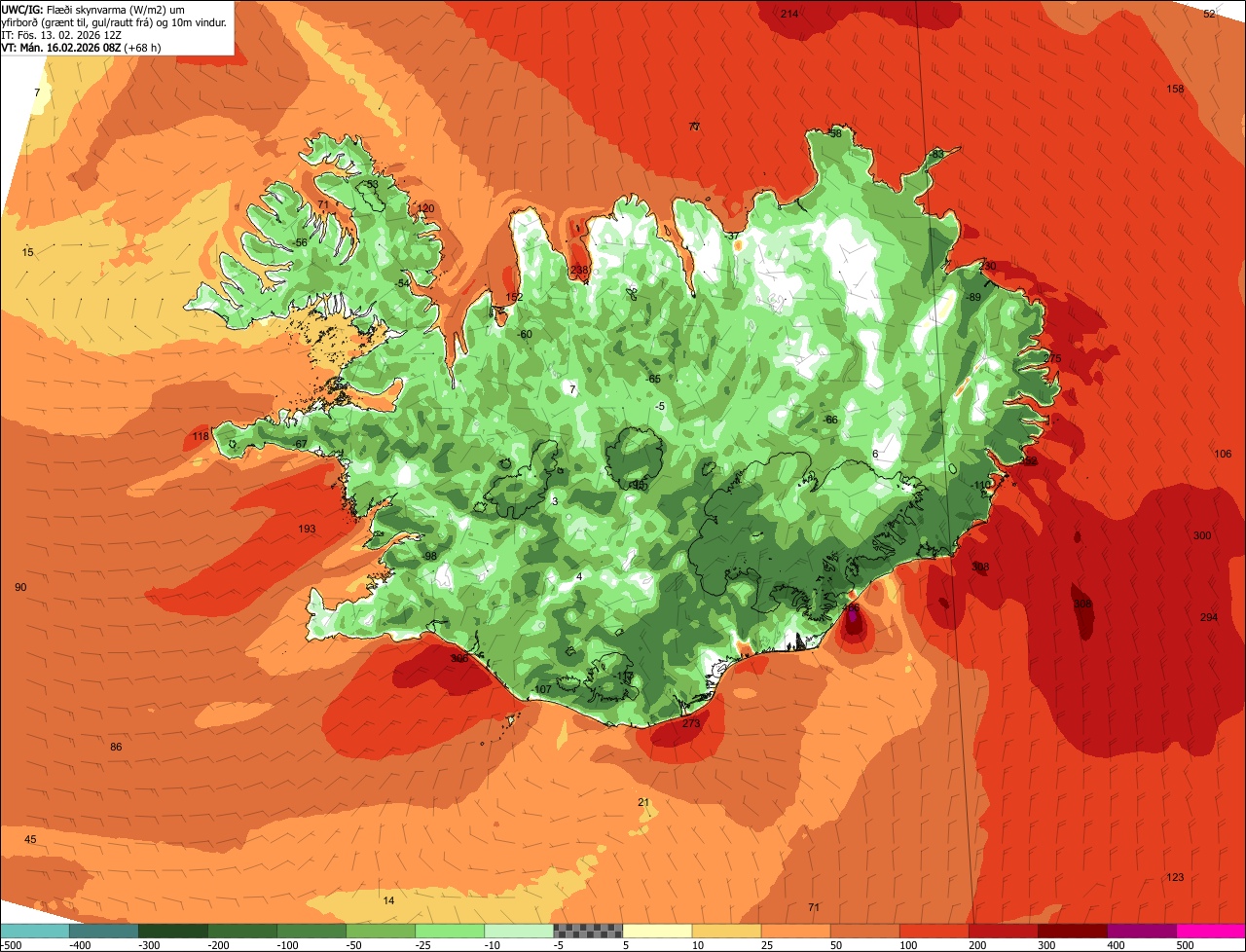This screenshot has width=1246, height=952.
Task: Click the flux value '238' in the northern fjord
Action: pos(579,271)
